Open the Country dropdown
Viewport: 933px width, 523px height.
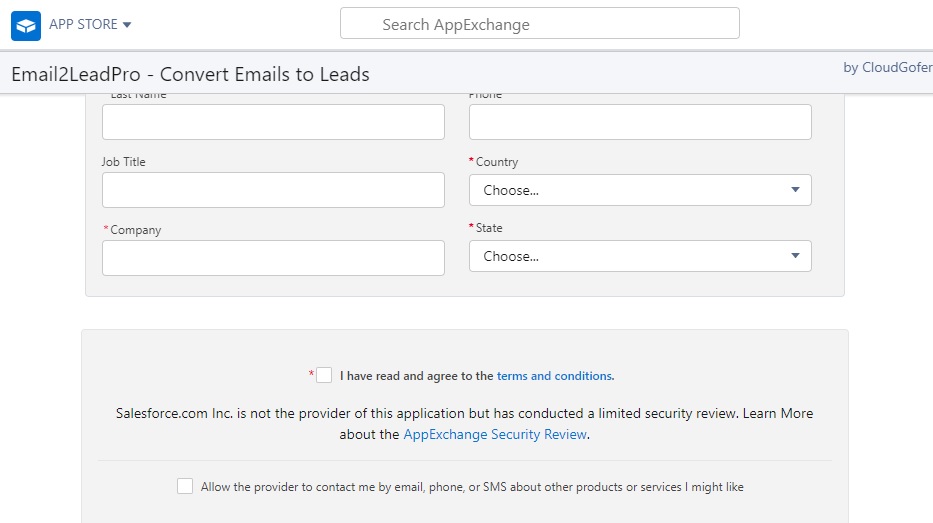640,190
